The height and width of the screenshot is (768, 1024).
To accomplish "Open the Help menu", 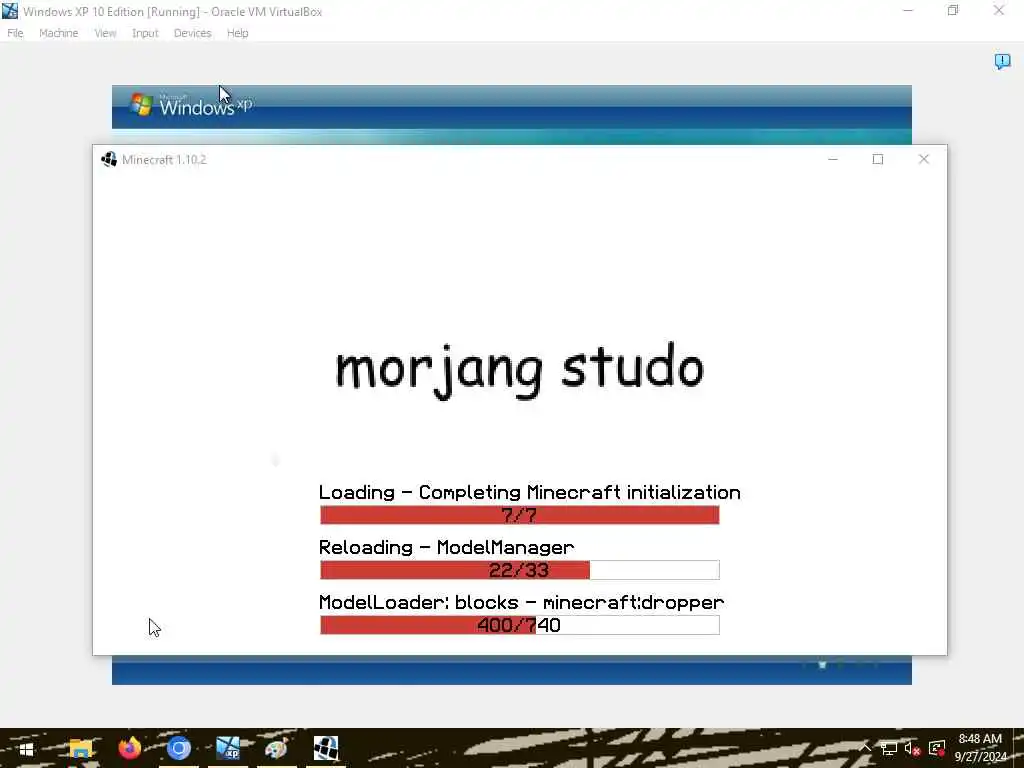I will 238,33.
